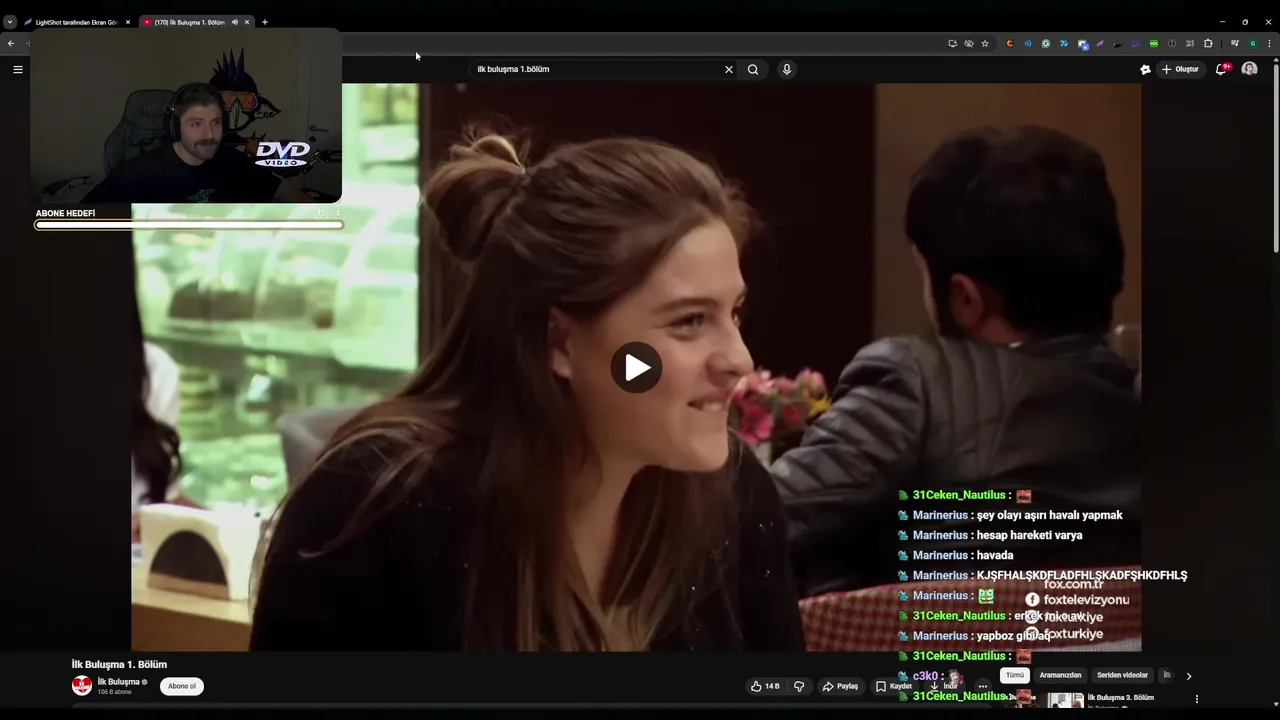The image size is (1280, 720).
Task: Select the Aramanızdan filter chip
Action: [1060, 675]
